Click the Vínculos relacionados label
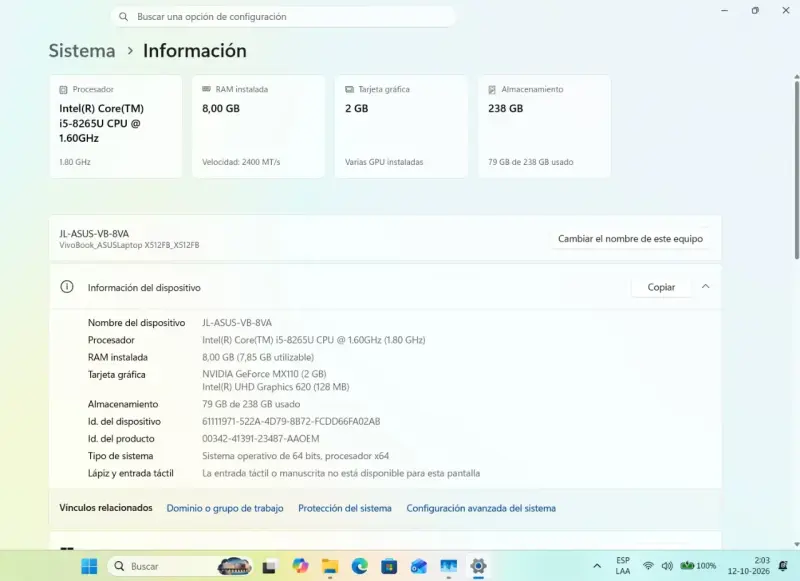The image size is (800, 581). pyautogui.click(x=106, y=508)
